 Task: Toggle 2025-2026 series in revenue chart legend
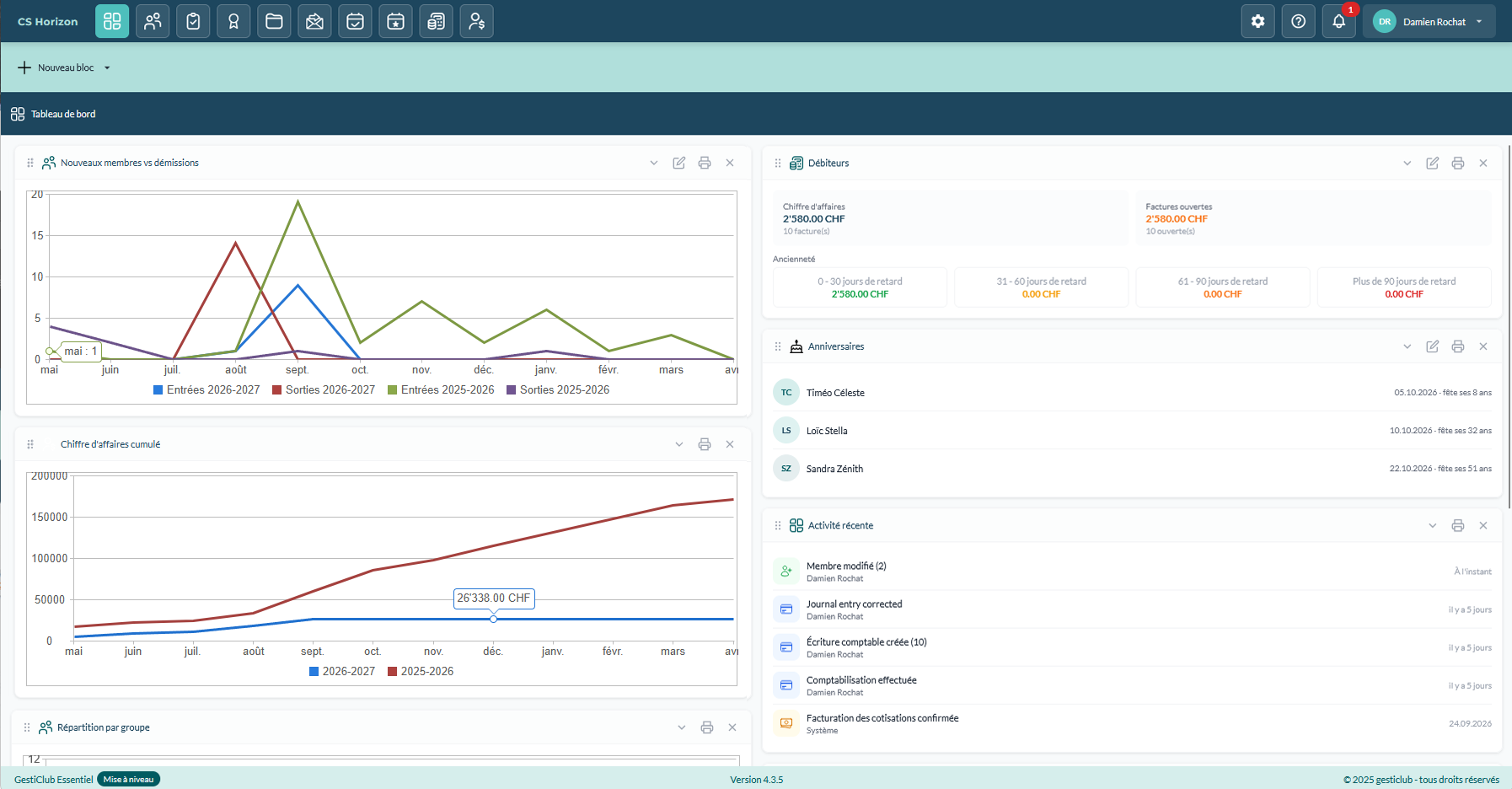(x=421, y=671)
